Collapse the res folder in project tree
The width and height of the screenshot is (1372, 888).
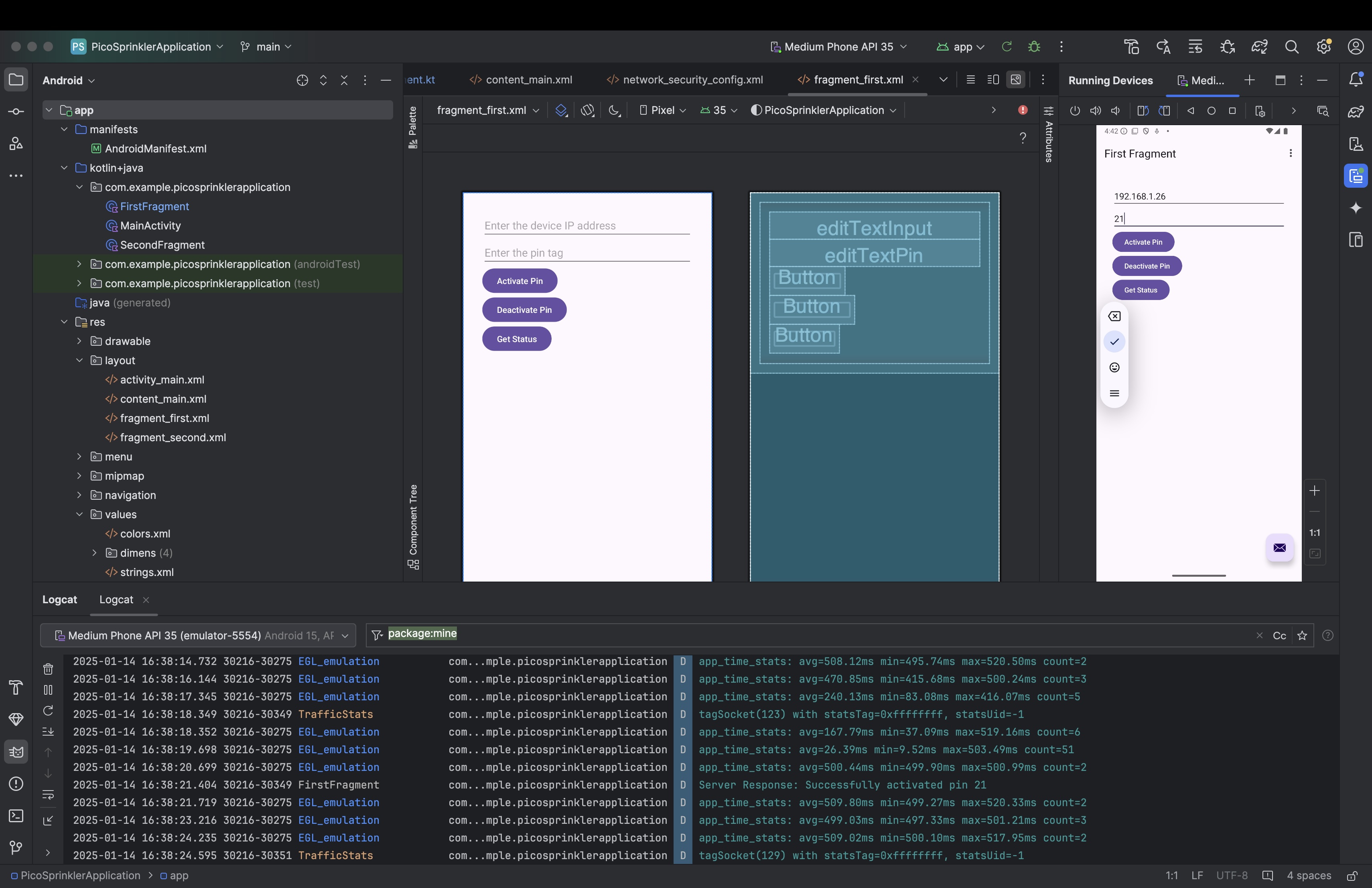tap(65, 322)
